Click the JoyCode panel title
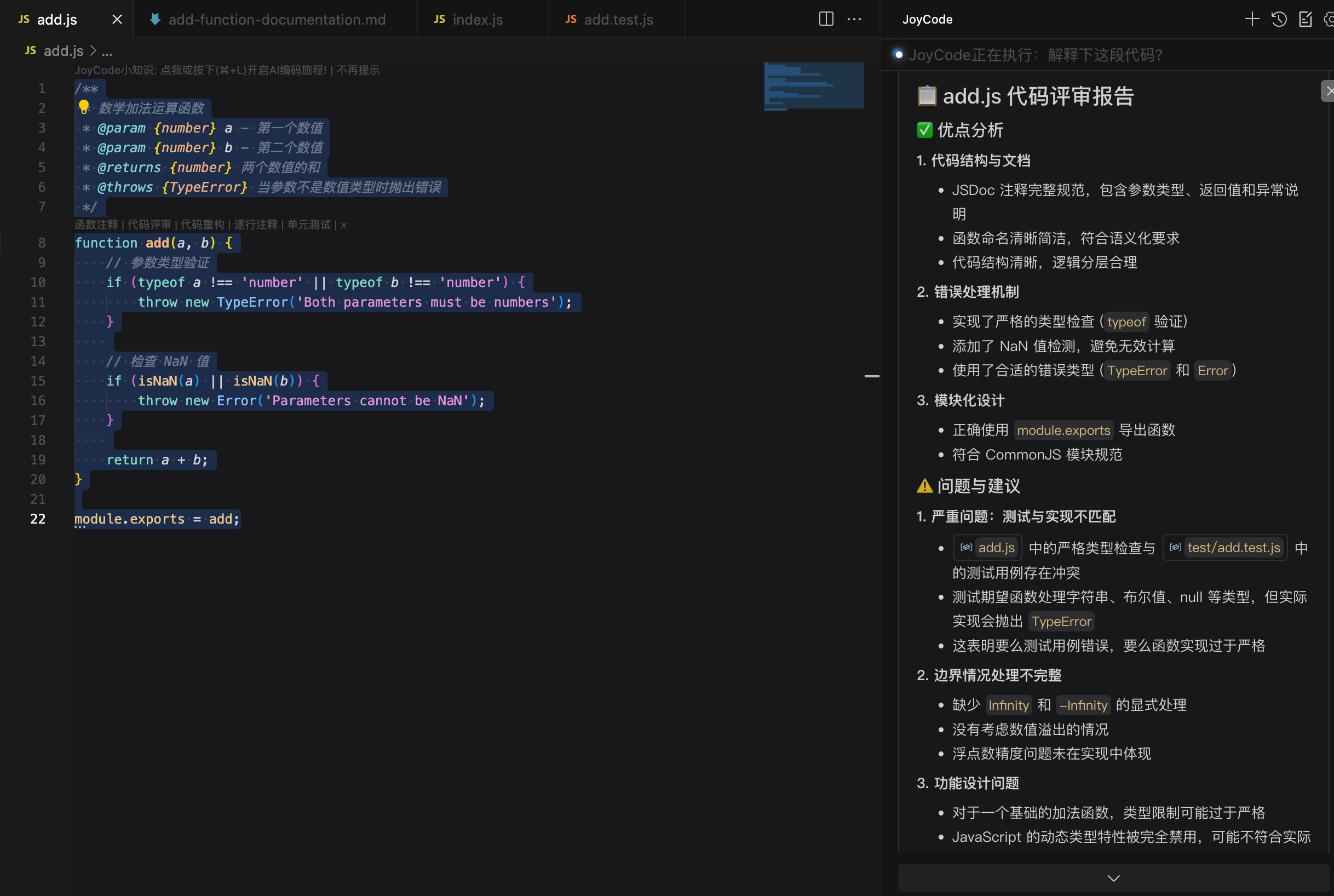Image resolution: width=1334 pixels, height=896 pixels. 927,19
